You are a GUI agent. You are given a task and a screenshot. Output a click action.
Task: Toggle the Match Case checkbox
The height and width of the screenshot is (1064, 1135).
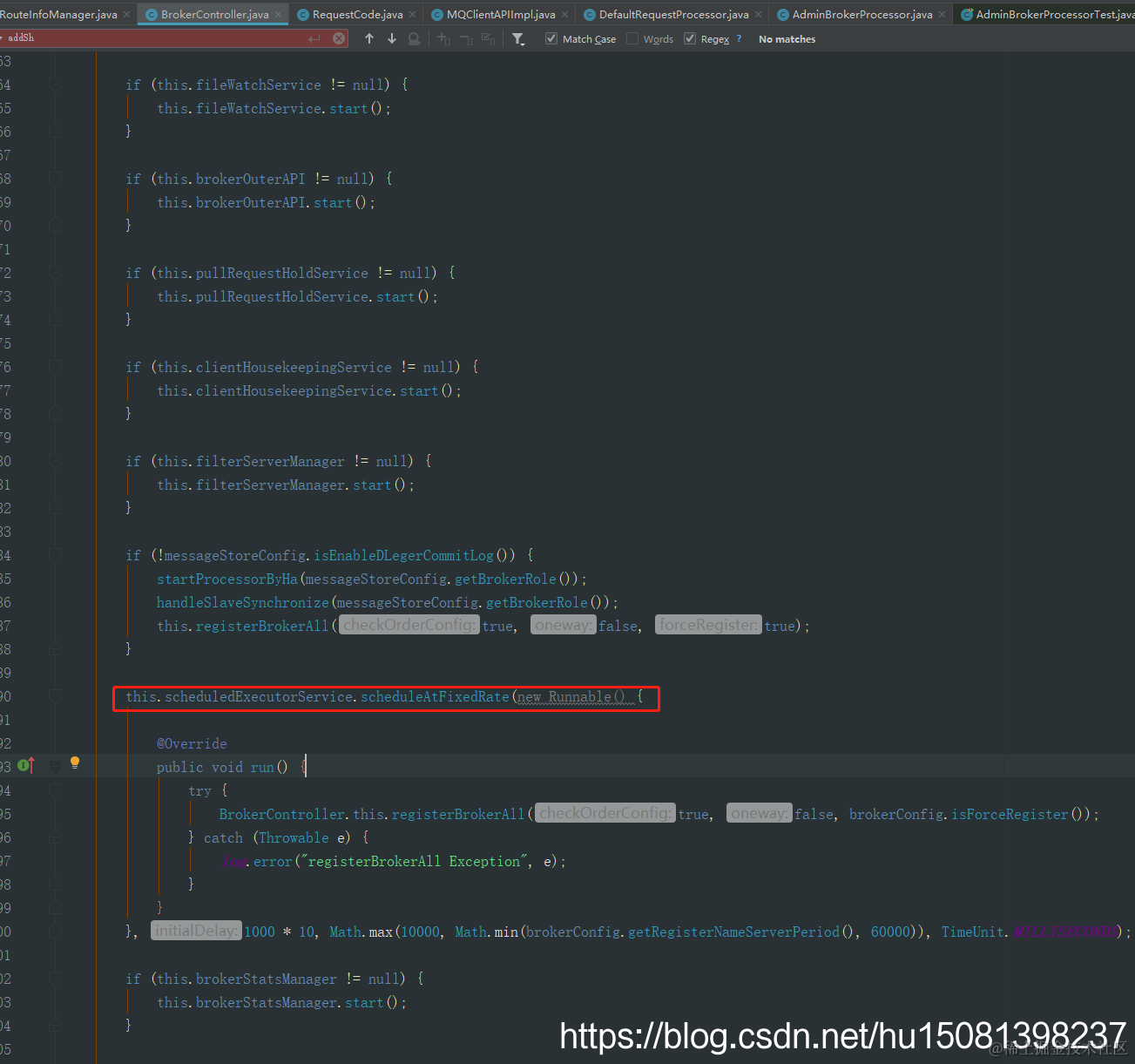click(551, 38)
